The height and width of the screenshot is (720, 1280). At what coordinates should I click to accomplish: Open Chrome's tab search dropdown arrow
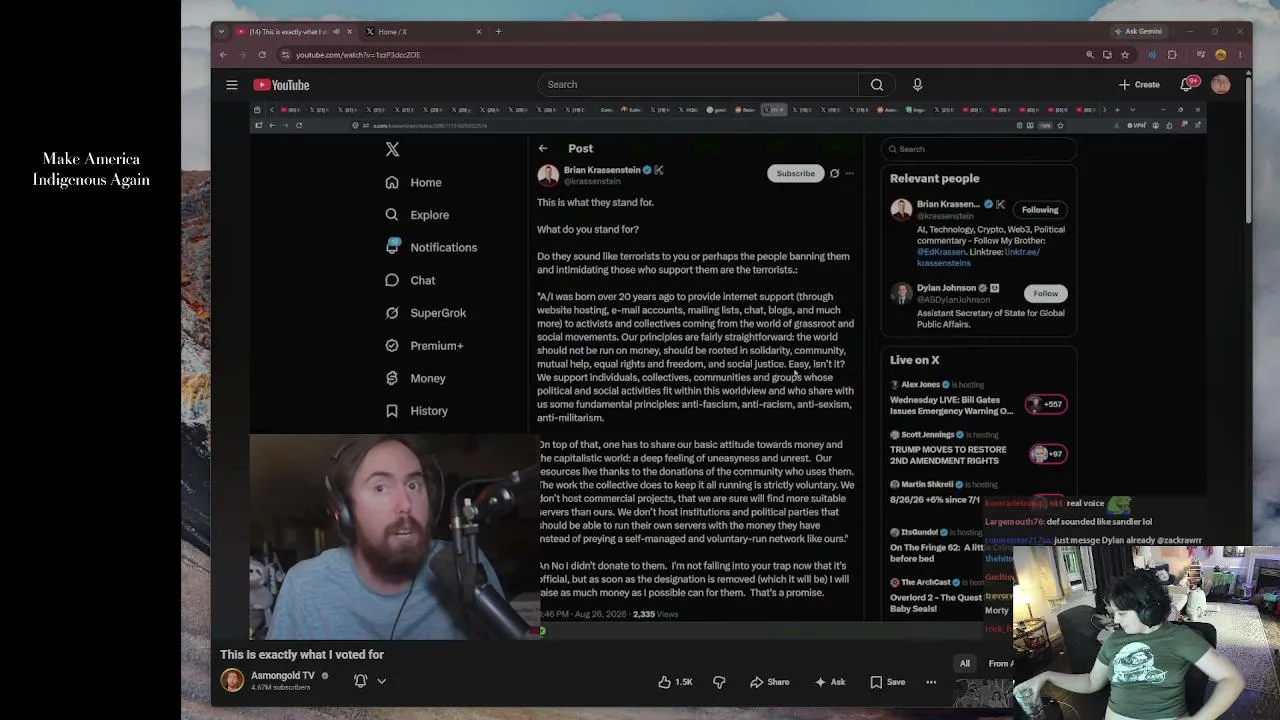(221, 31)
